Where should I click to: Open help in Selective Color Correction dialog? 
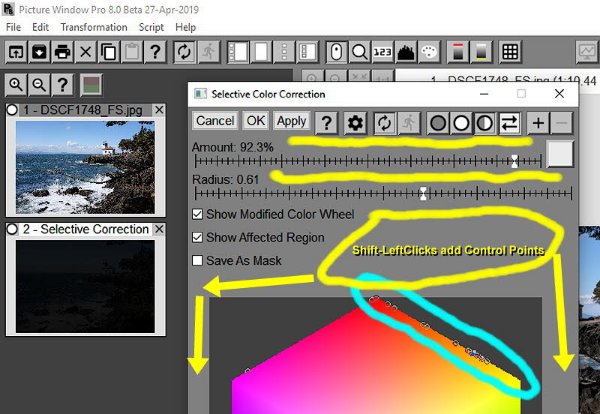coord(326,123)
